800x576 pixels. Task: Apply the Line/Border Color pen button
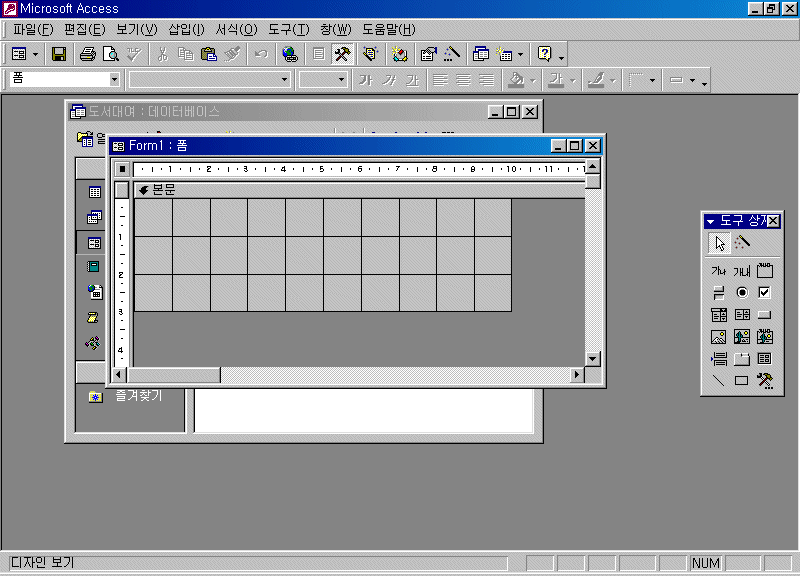(596, 80)
